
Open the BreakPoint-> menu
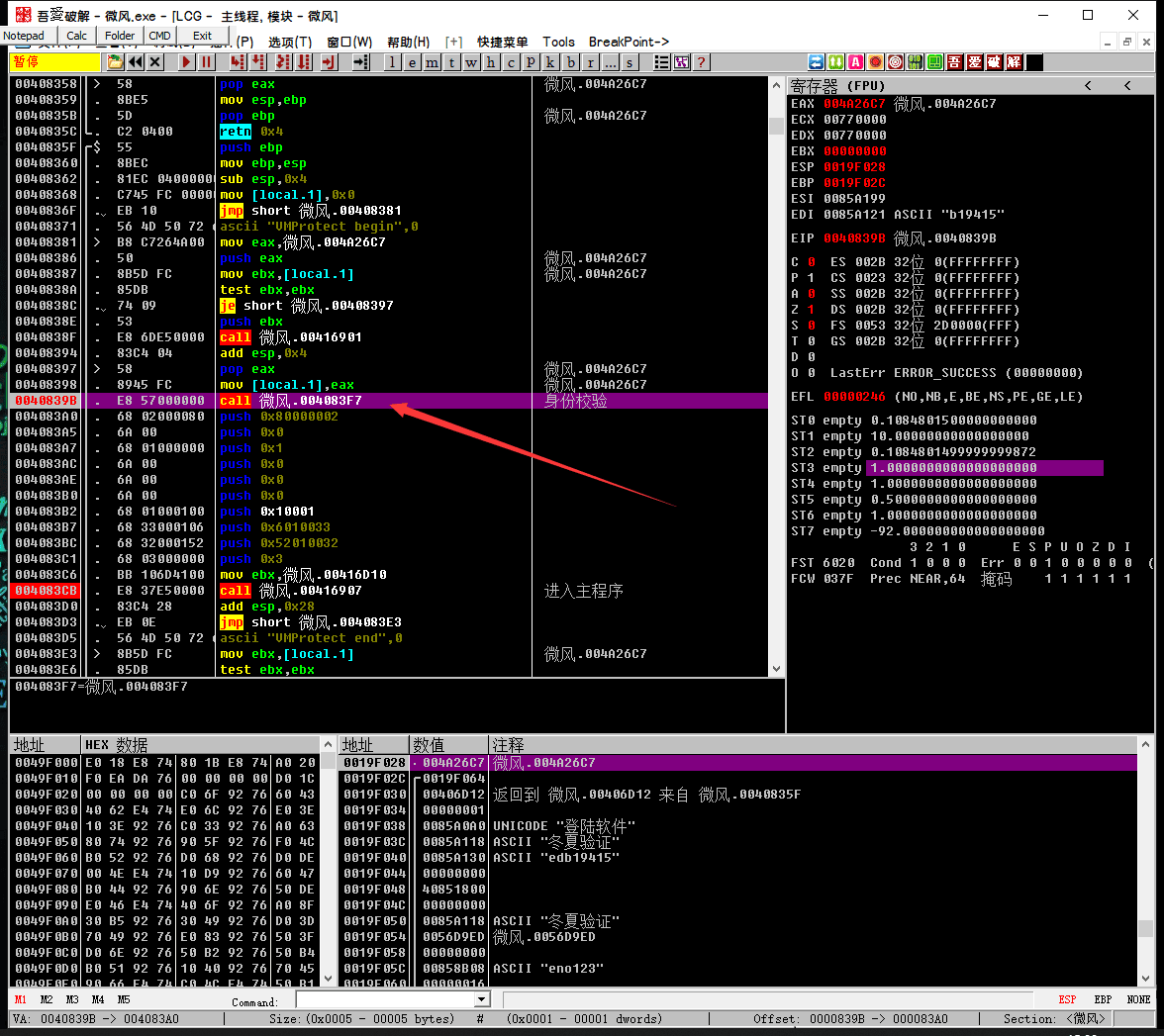point(629,43)
